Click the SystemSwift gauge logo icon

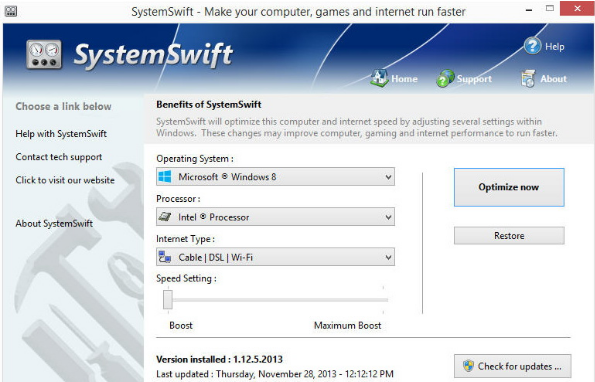click(x=44, y=55)
